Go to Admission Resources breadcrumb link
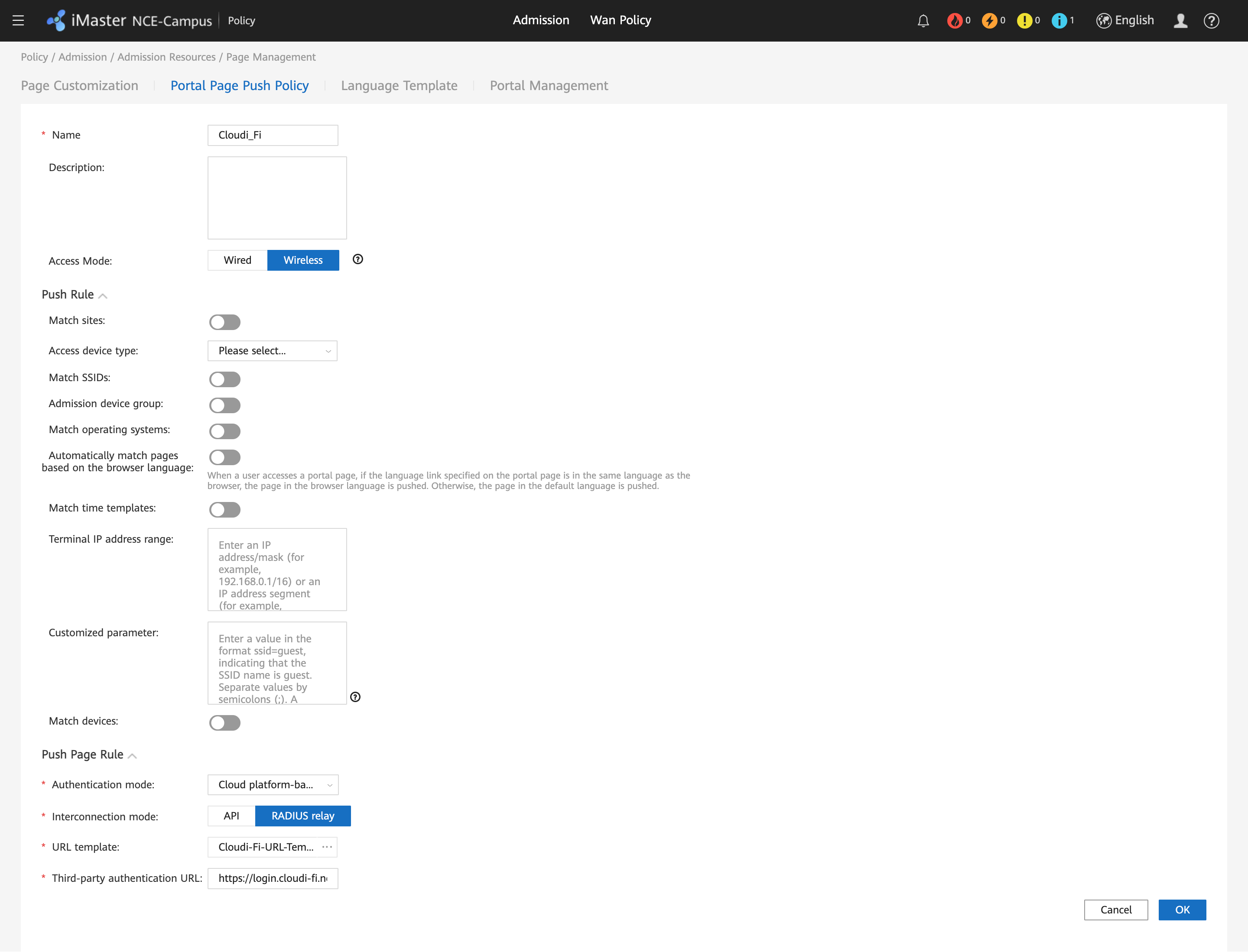 (166, 57)
